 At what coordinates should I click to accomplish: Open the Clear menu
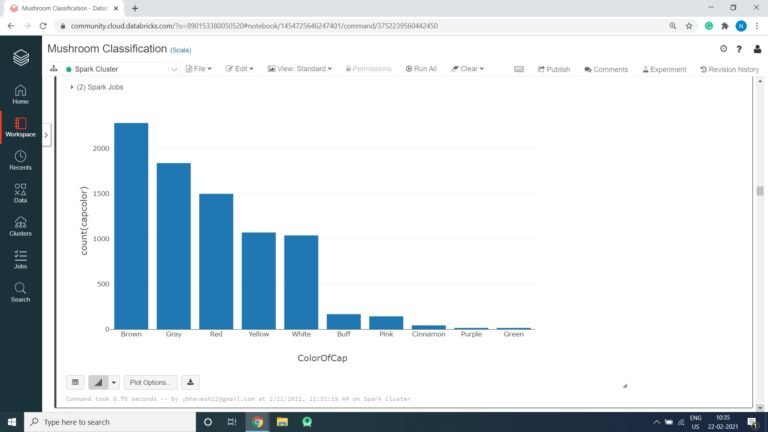(x=467, y=69)
